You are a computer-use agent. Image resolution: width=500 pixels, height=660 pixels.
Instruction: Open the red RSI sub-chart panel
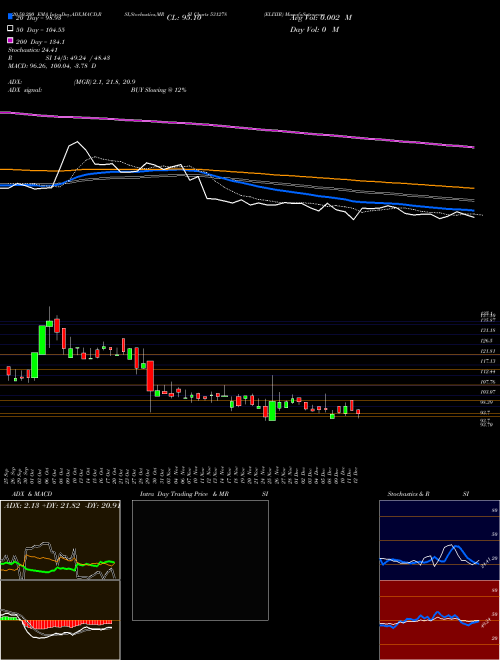[439, 620]
